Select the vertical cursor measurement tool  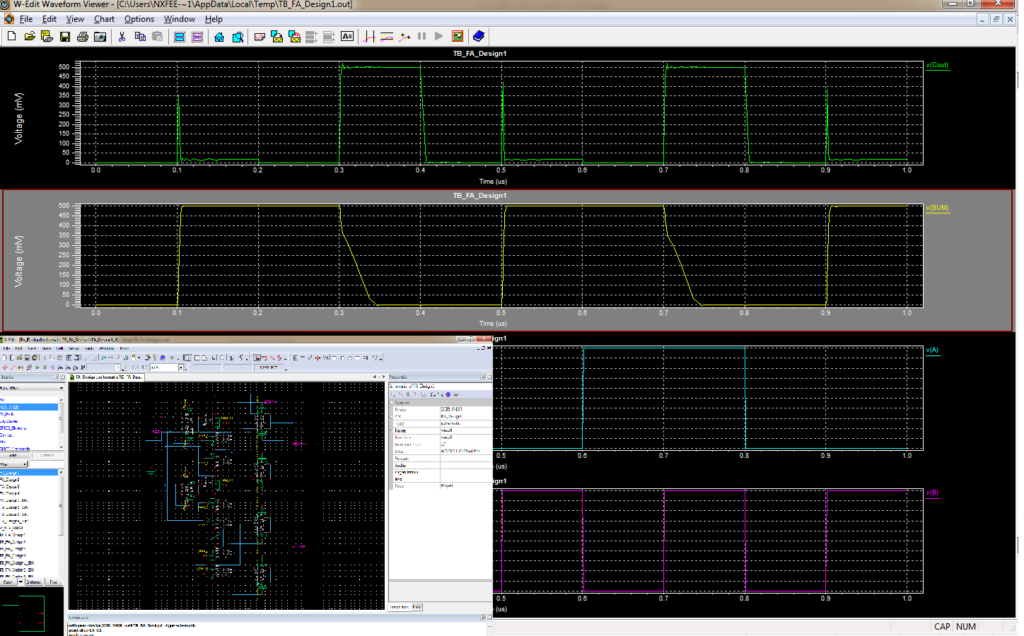click(x=371, y=36)
